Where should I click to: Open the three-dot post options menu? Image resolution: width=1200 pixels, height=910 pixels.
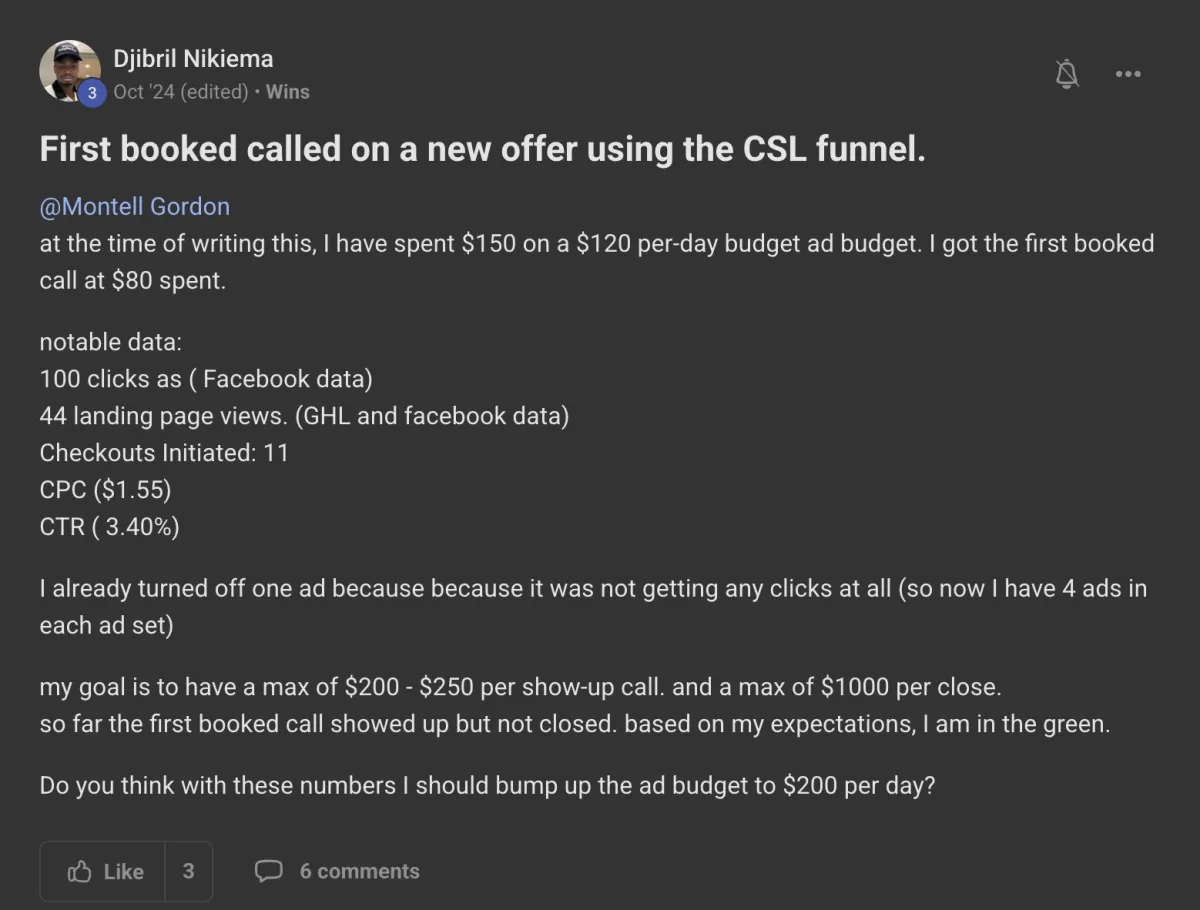coord(1128,73)
